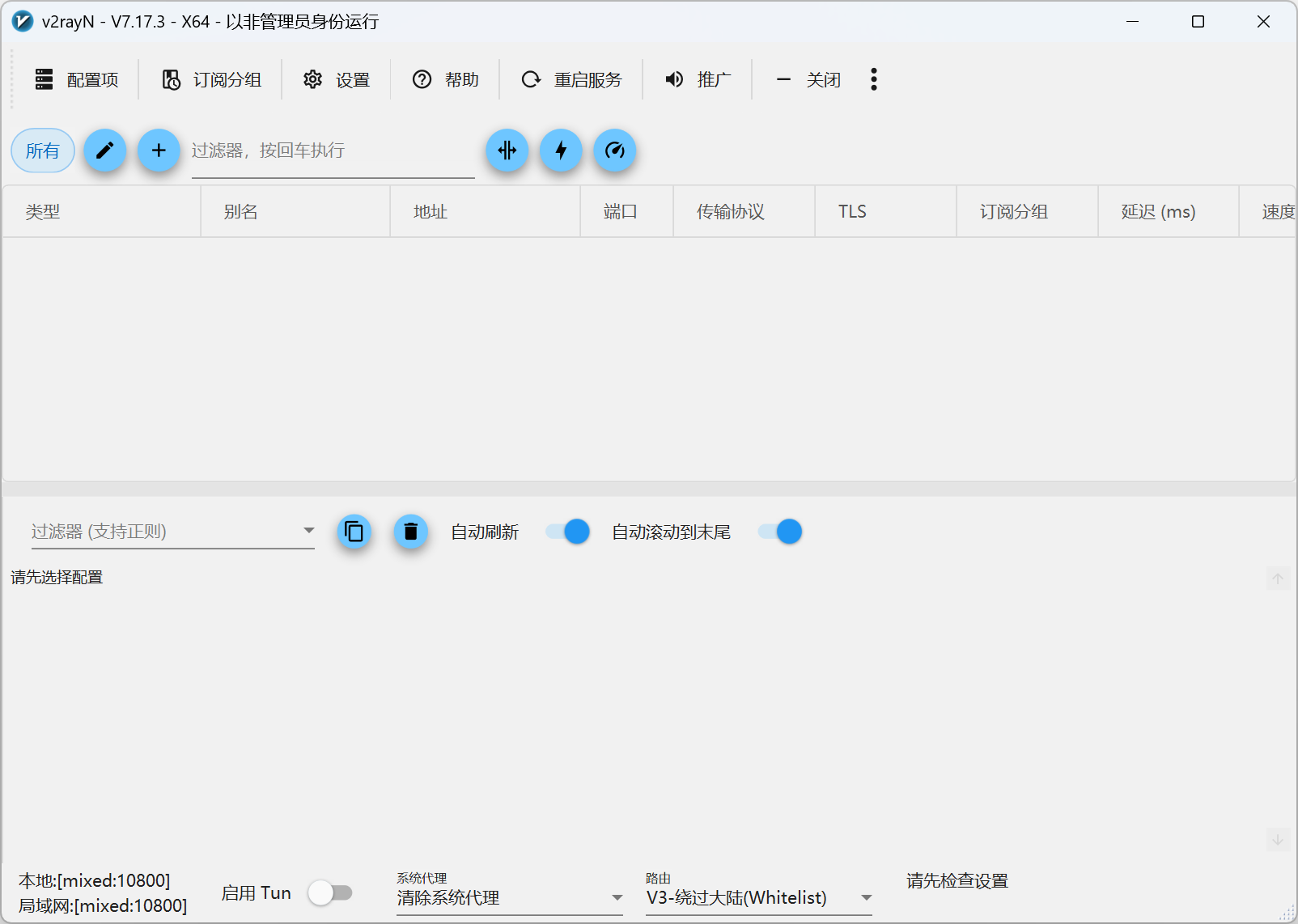The width and height of the screenshot is (1298, 924).
Task: Focus the 过滤器，按回车执行 filter field
Action: point(333,151)
